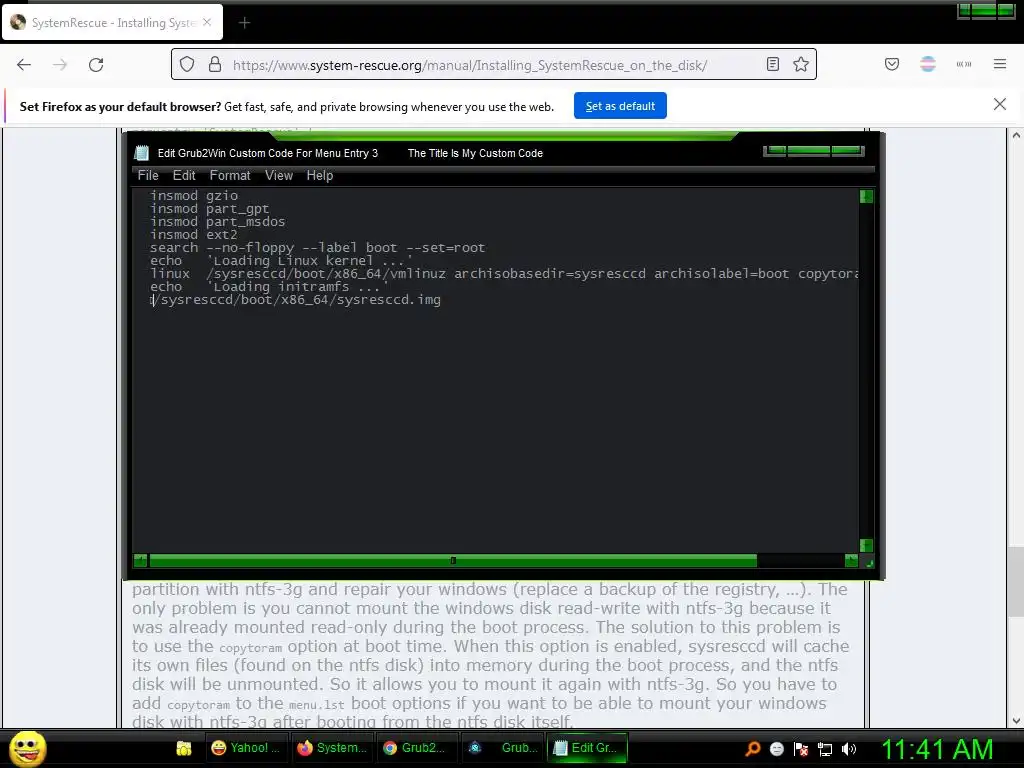Bookmark this page with the star icon
The width and height of the screenshot is (1024, 768).
coord(801,64)
